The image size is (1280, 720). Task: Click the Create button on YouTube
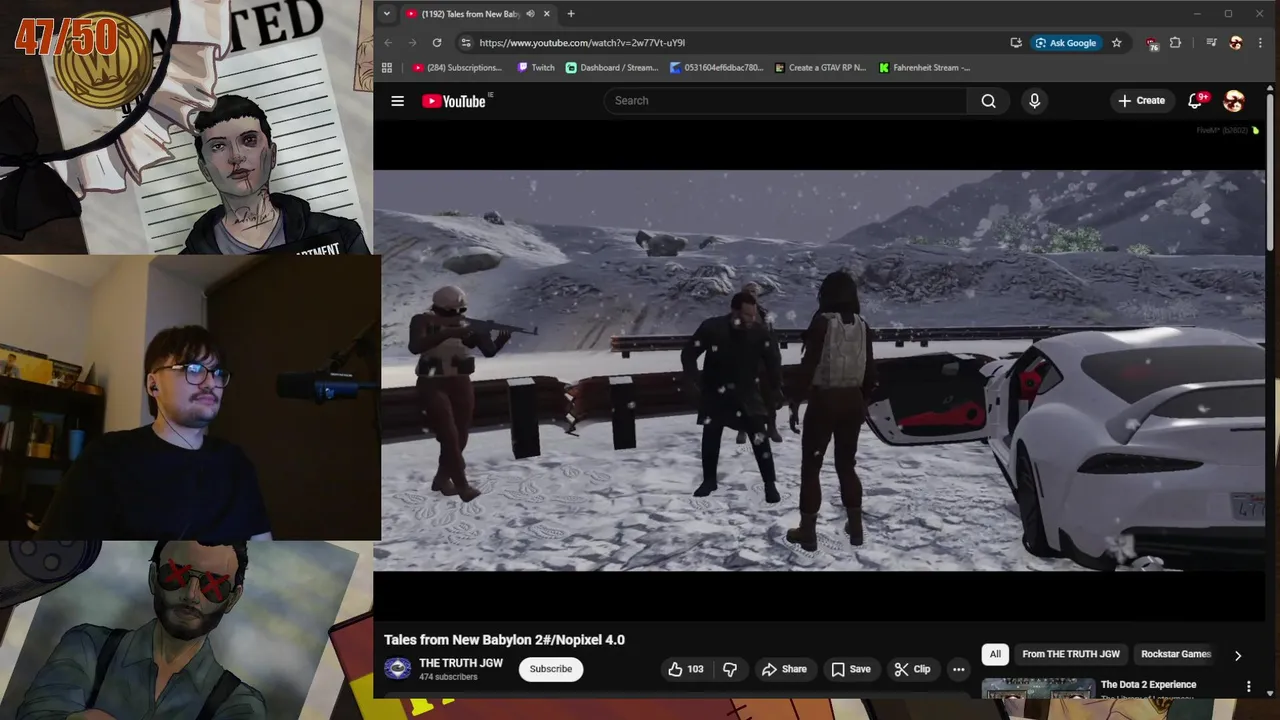(1141, 101)
